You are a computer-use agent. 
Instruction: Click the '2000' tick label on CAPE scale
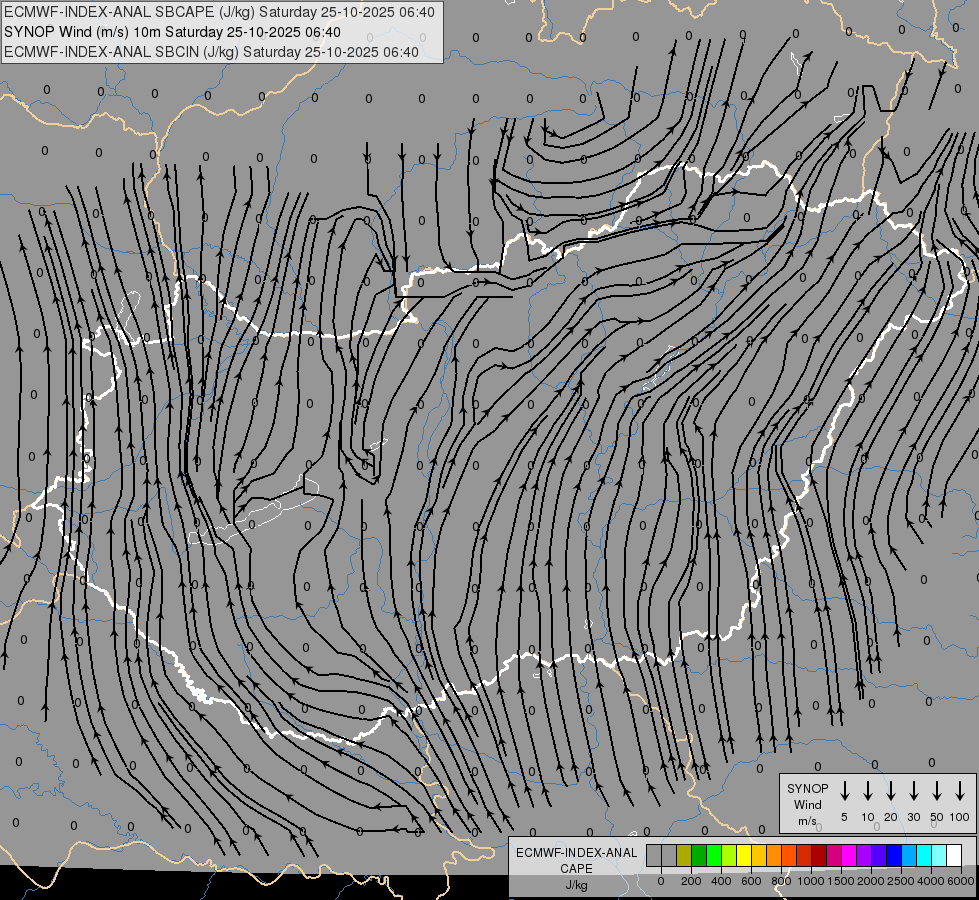tap(871, 881)
